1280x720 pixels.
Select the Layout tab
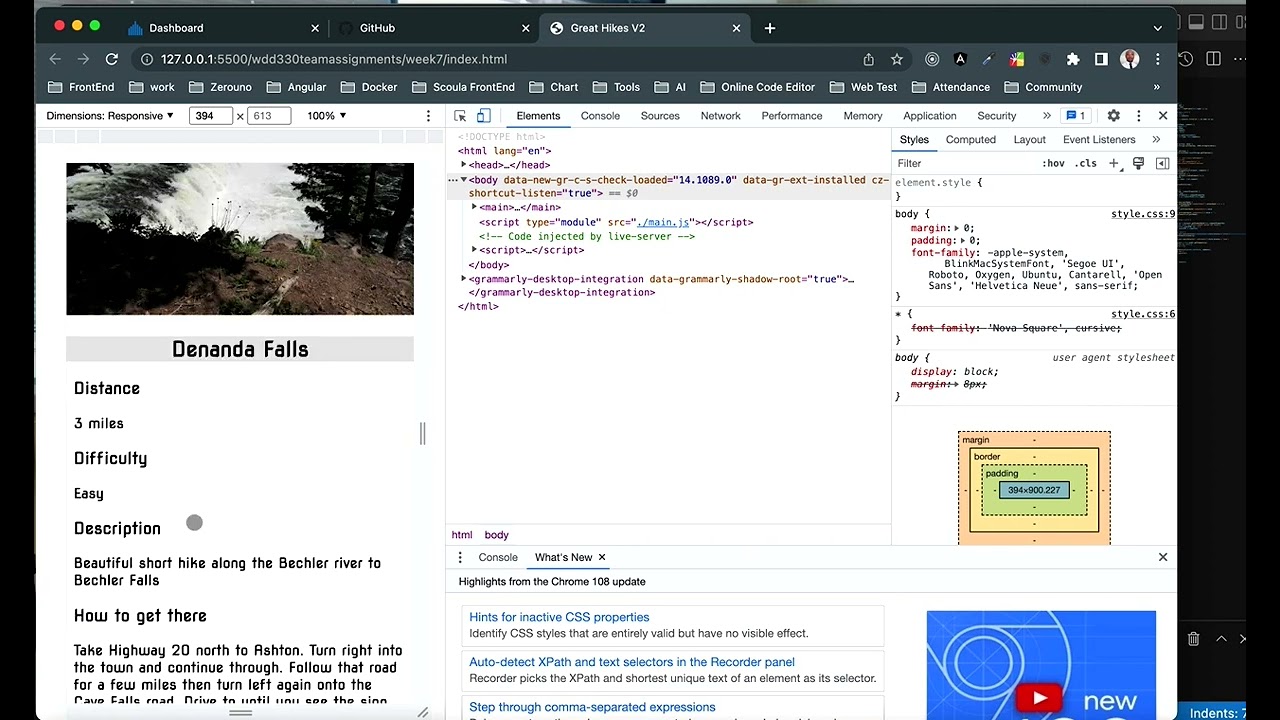pyautogui.click(x=1029, y=140)
